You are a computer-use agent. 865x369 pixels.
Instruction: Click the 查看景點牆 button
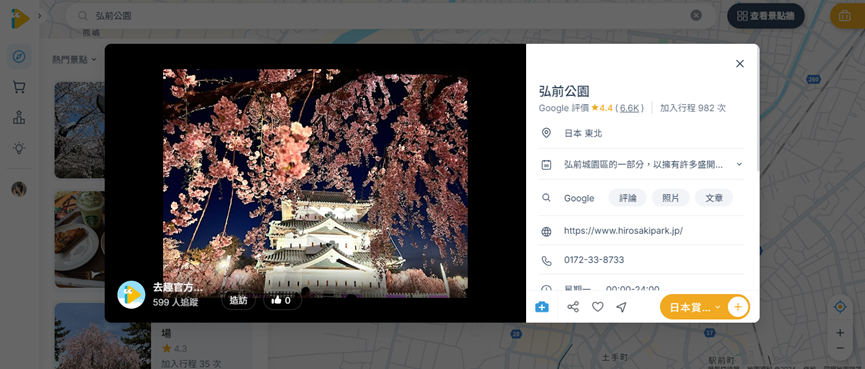[x=766, y=16]
